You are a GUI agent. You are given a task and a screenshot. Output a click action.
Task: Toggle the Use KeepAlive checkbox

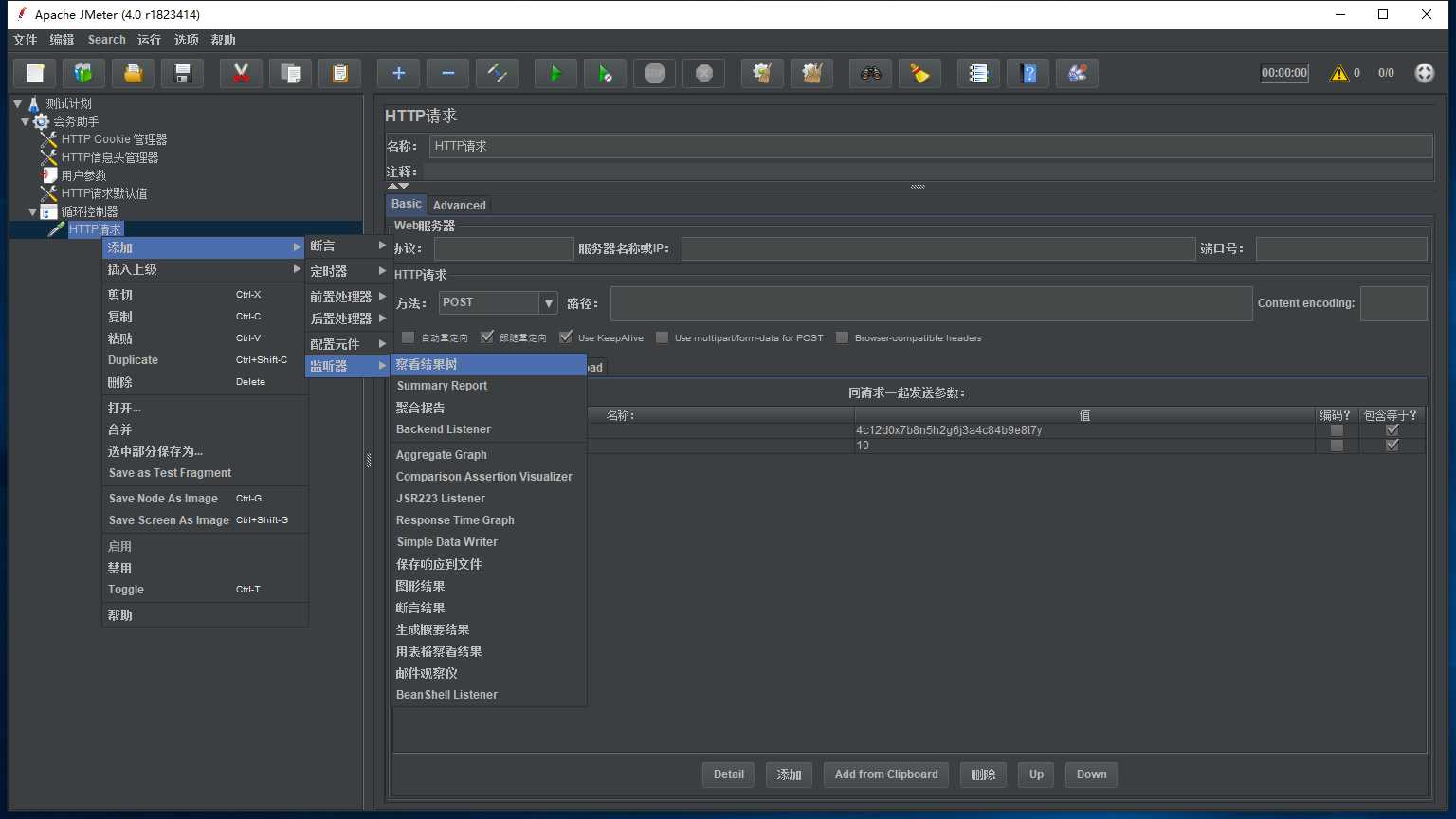click(x=566, y=337)
